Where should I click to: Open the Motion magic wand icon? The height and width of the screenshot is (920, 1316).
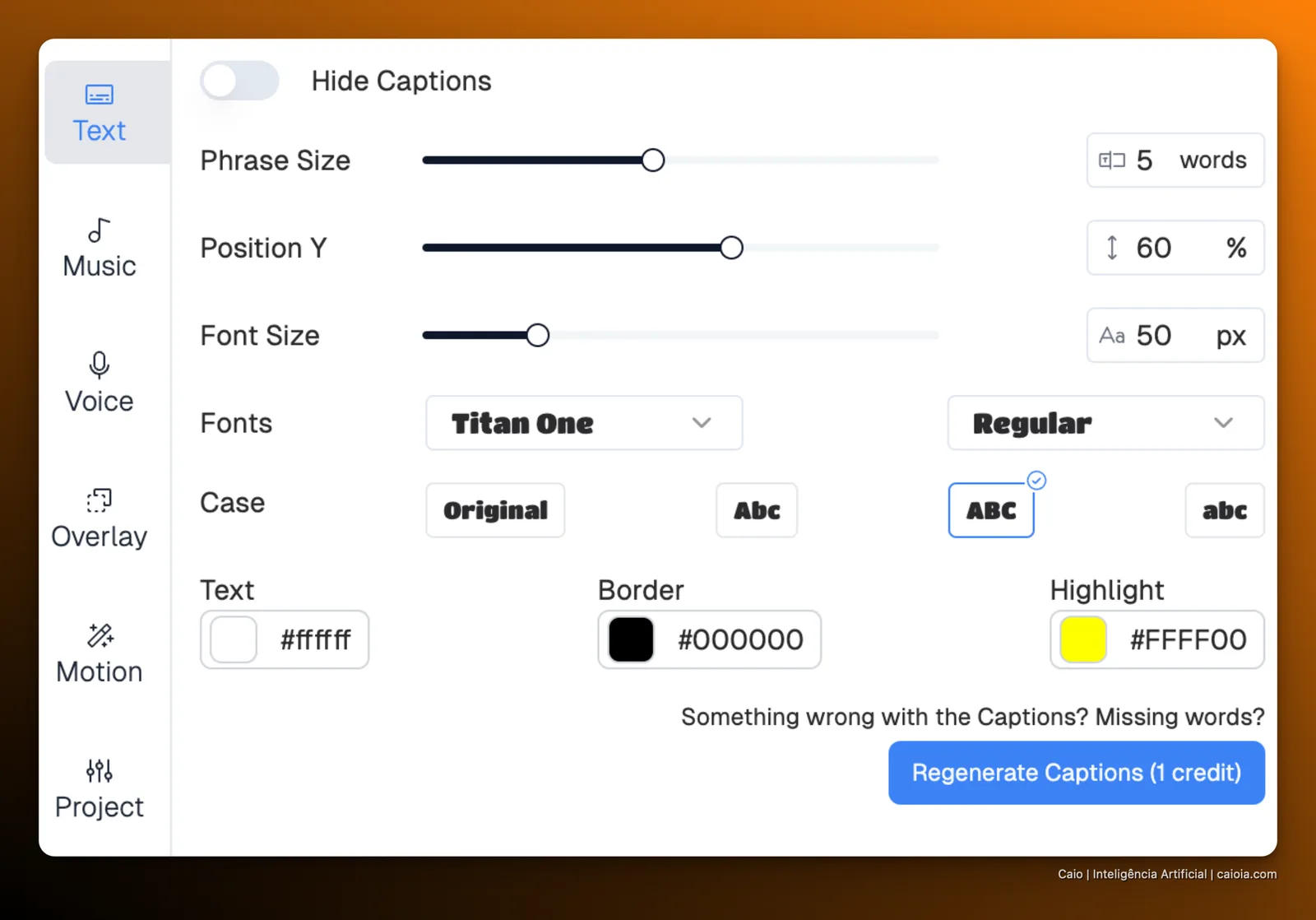(x=100, y=635)
